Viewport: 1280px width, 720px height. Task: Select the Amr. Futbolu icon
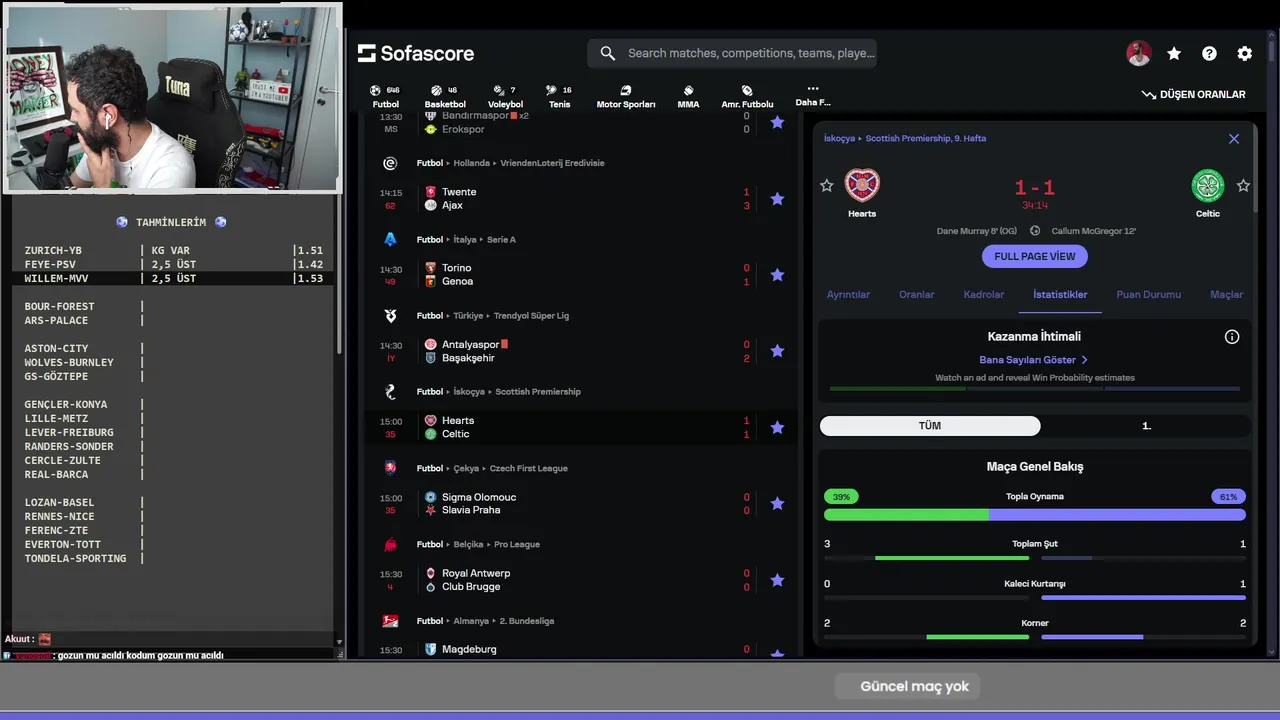[x=747, y=90]
